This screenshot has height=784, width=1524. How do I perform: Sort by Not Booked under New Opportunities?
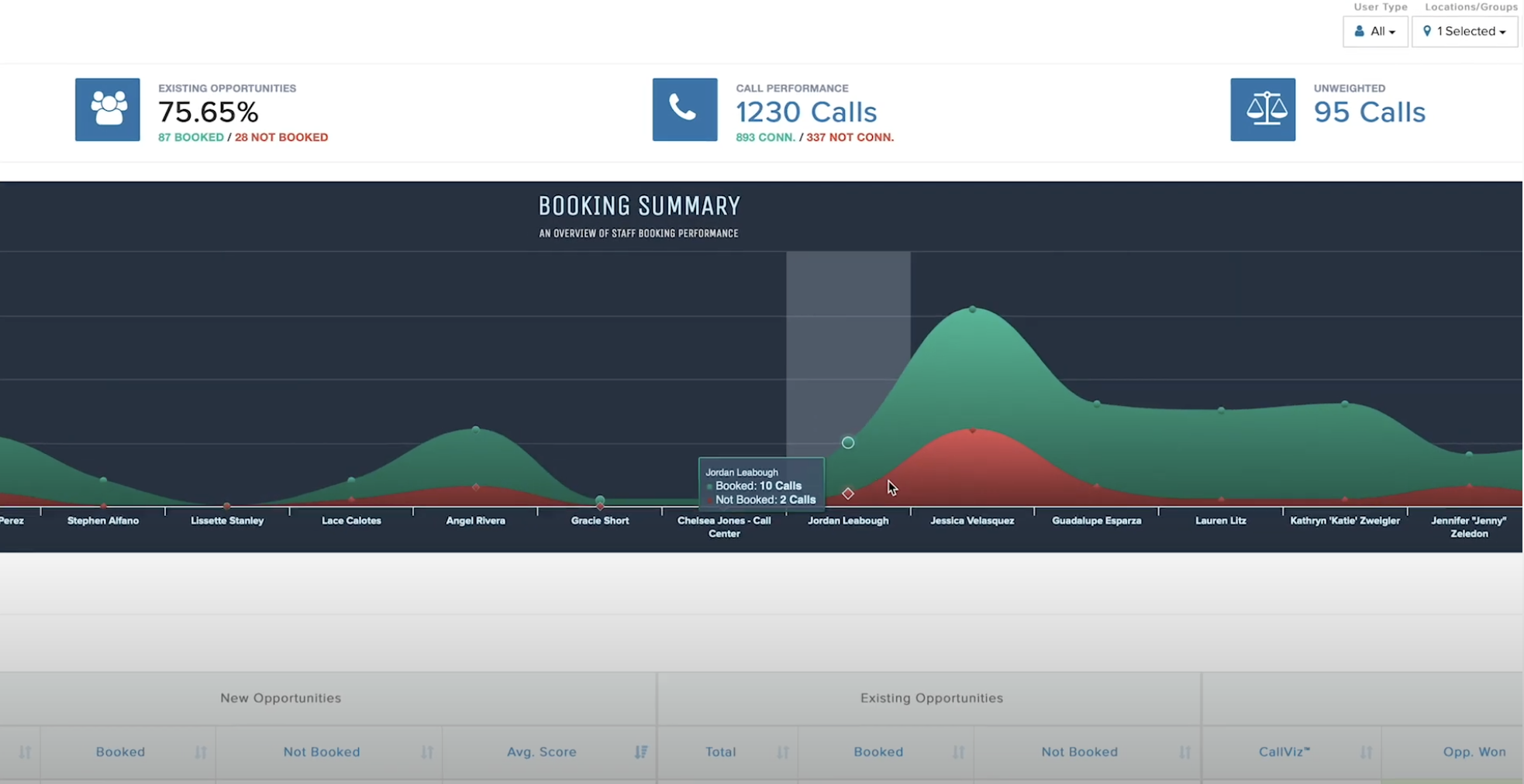click(427, 751)
